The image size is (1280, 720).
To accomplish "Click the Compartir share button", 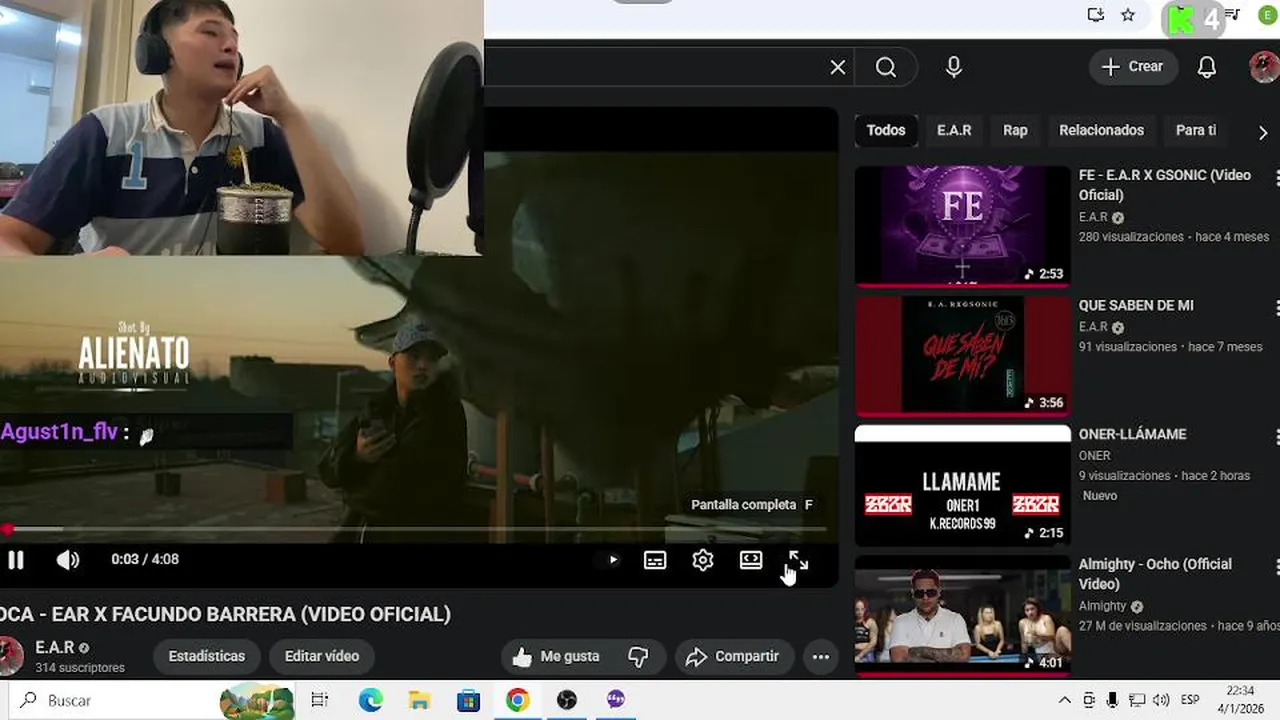I will coord(733,656).
